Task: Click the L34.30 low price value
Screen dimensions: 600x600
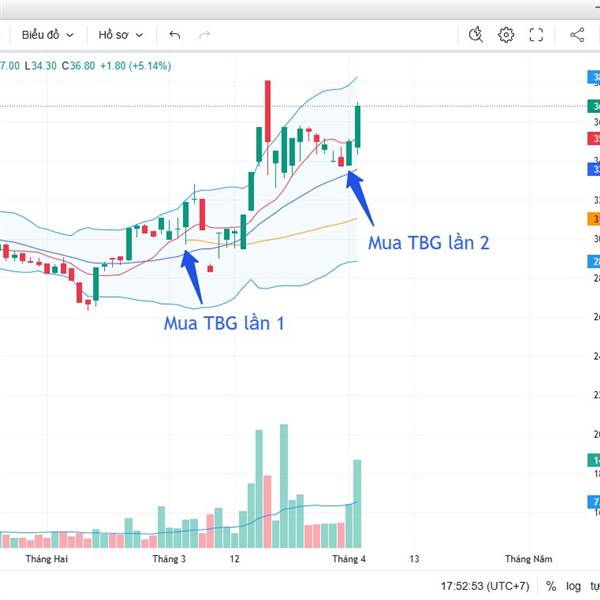Action: tap(41, 66)
